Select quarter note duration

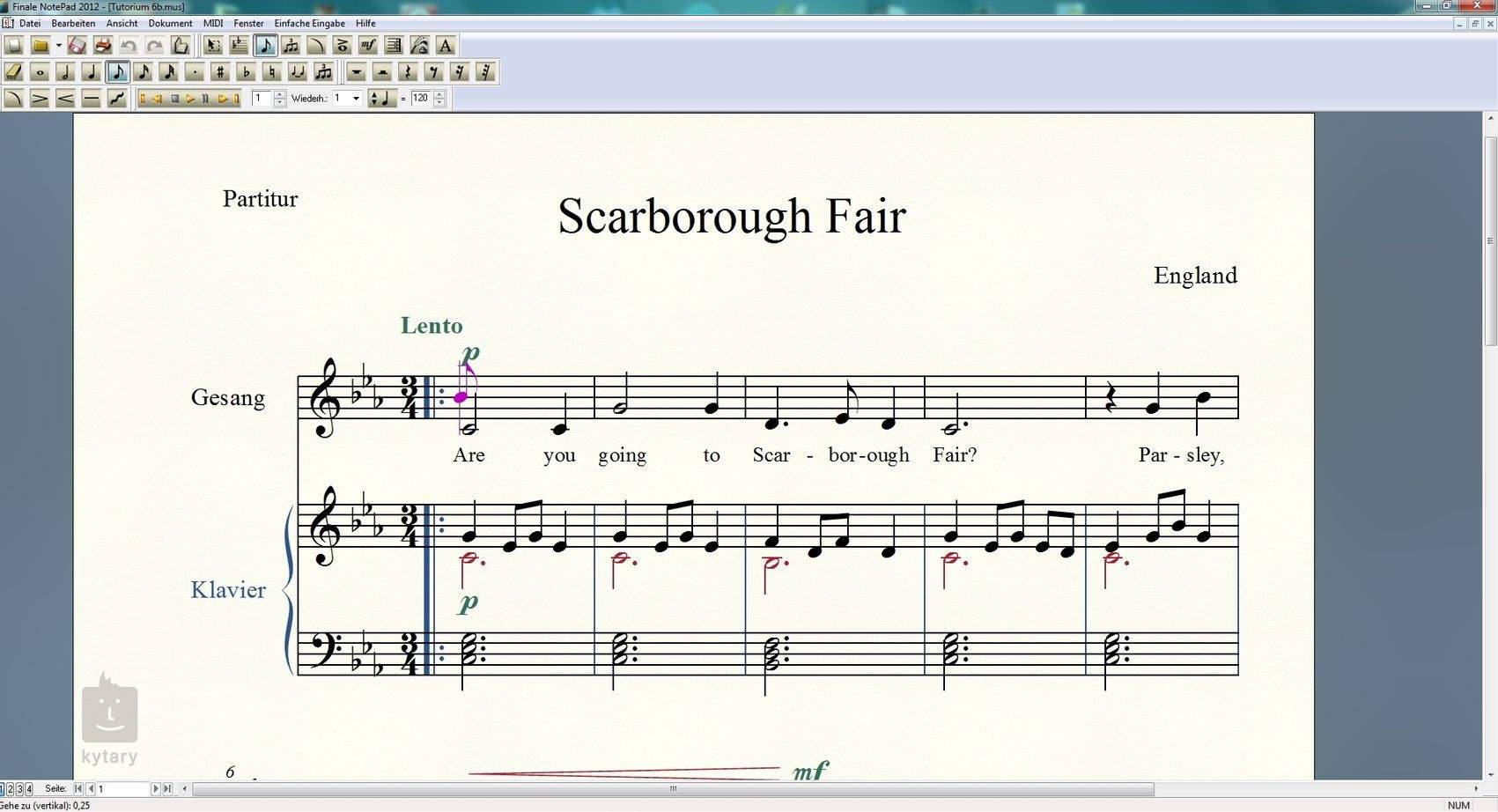(x=92, y=72)
